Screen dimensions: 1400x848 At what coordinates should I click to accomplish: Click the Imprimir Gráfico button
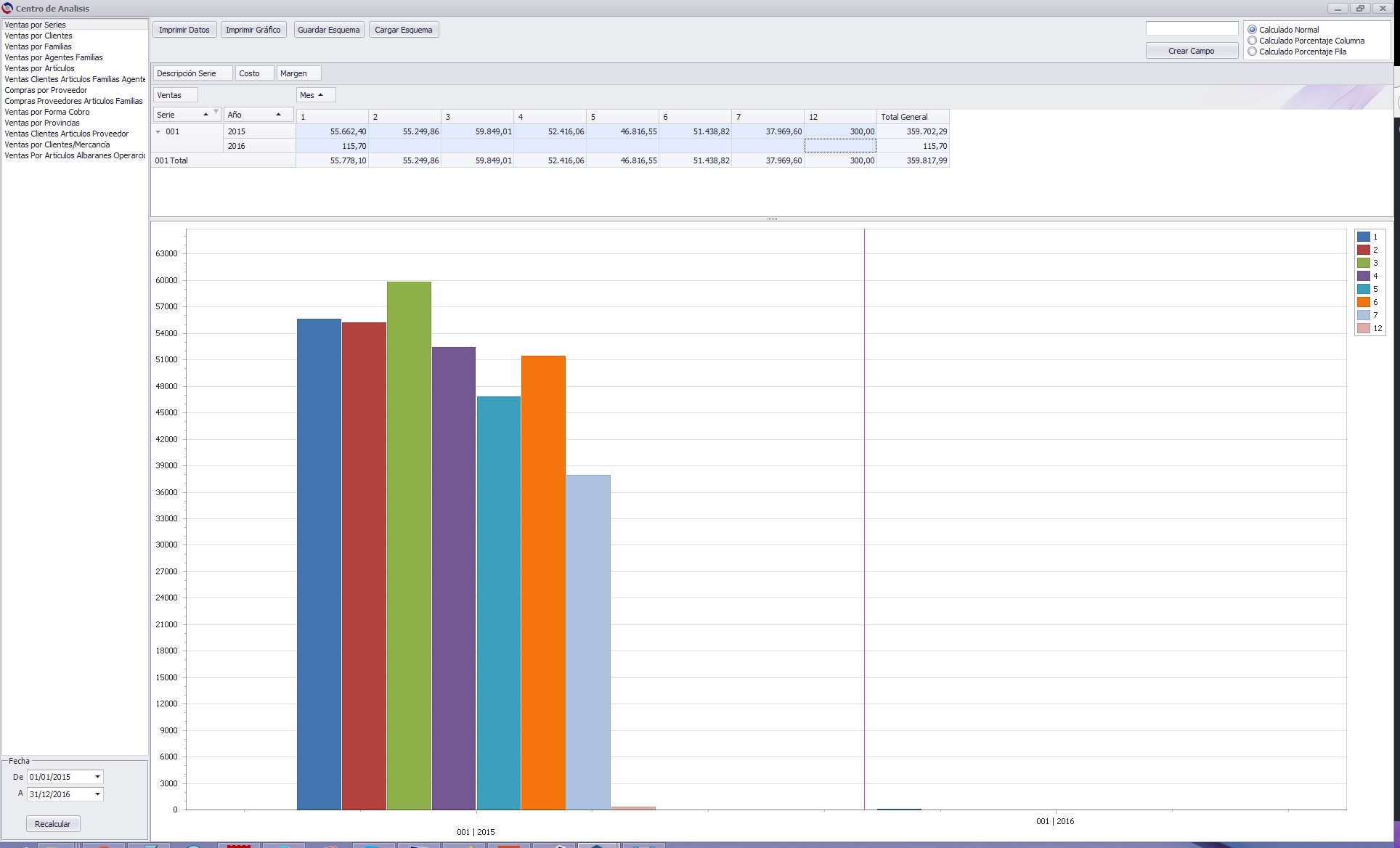253,30
